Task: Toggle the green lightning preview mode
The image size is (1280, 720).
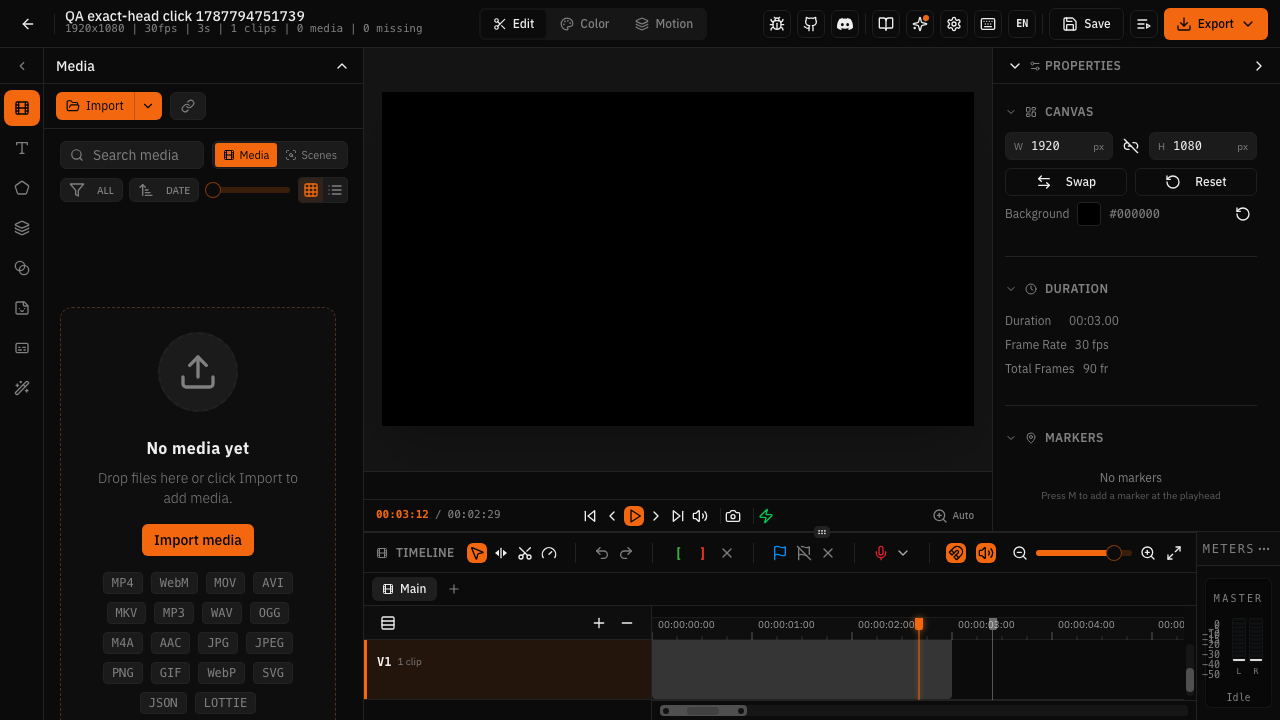Action: tap(766, 516)
